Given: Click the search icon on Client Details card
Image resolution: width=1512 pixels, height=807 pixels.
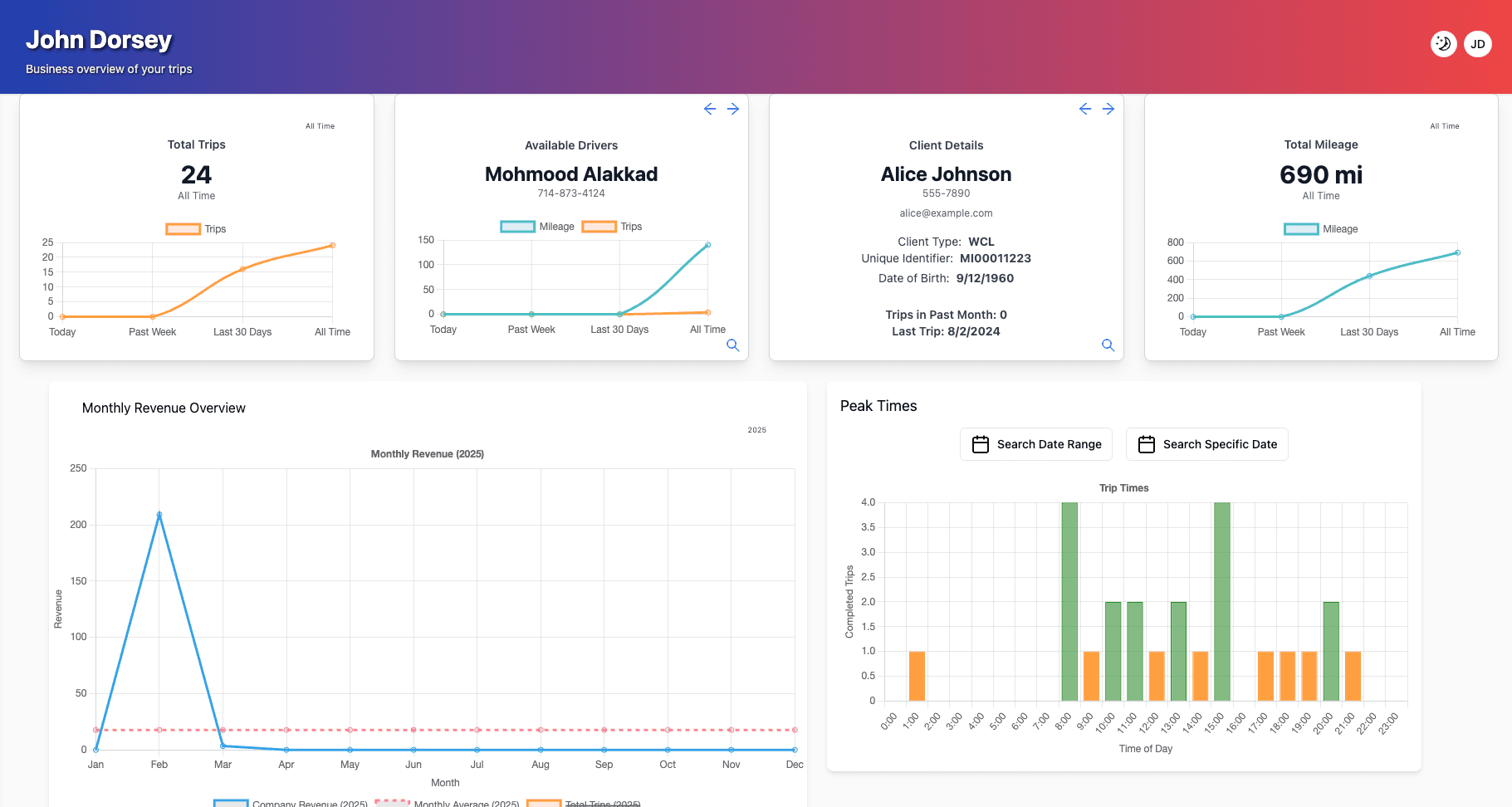Looking at the screenshot, I should pyautogui.click(x=1108, y=345).
